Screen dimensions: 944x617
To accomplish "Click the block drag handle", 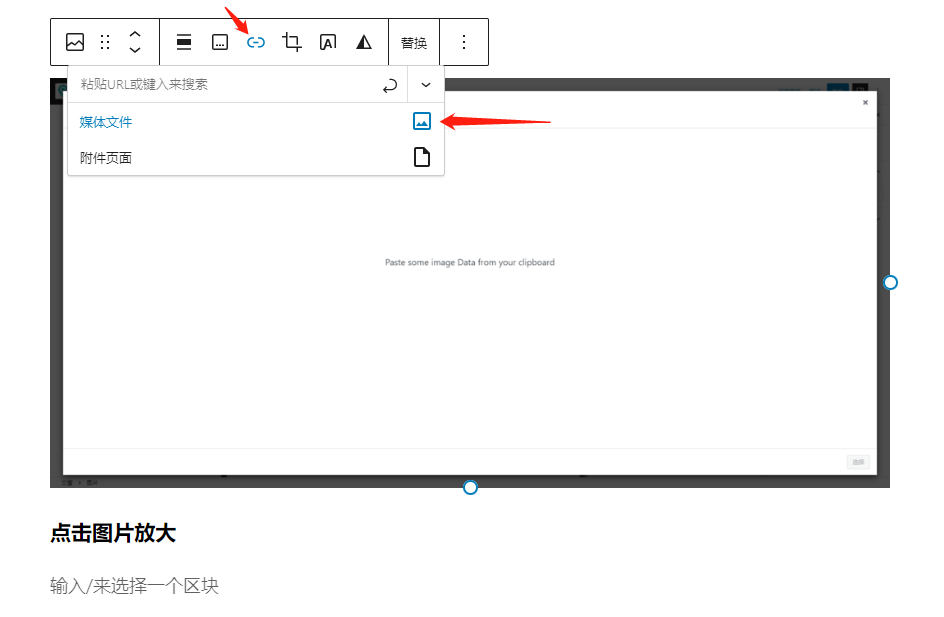I will (x=105, y=42).
